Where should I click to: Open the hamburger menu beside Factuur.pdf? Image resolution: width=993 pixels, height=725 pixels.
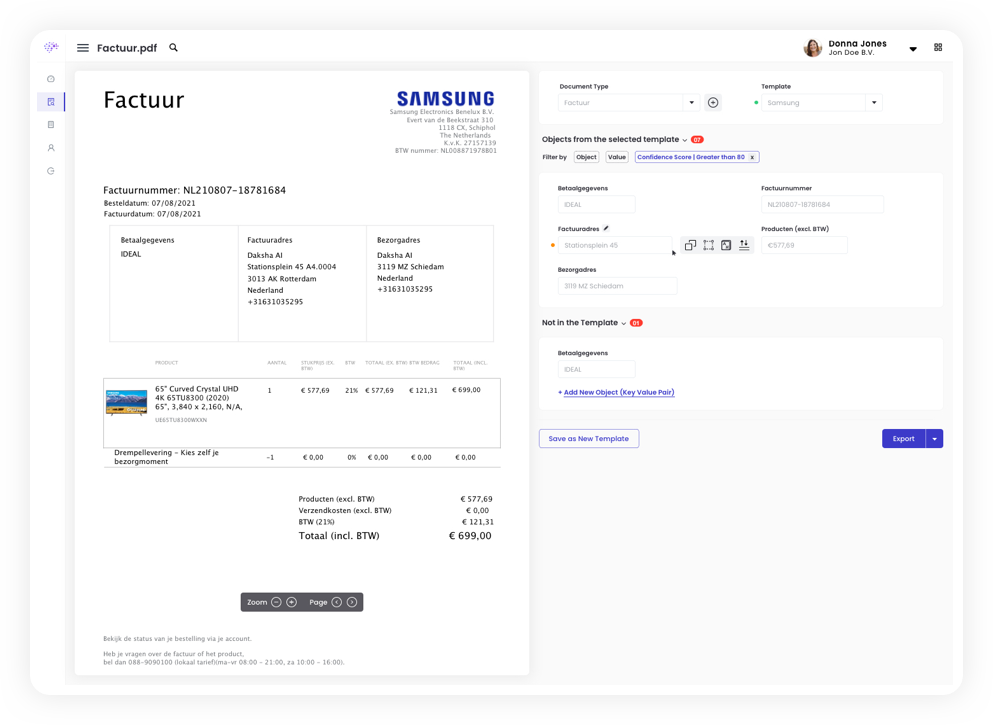click(83, 48)
